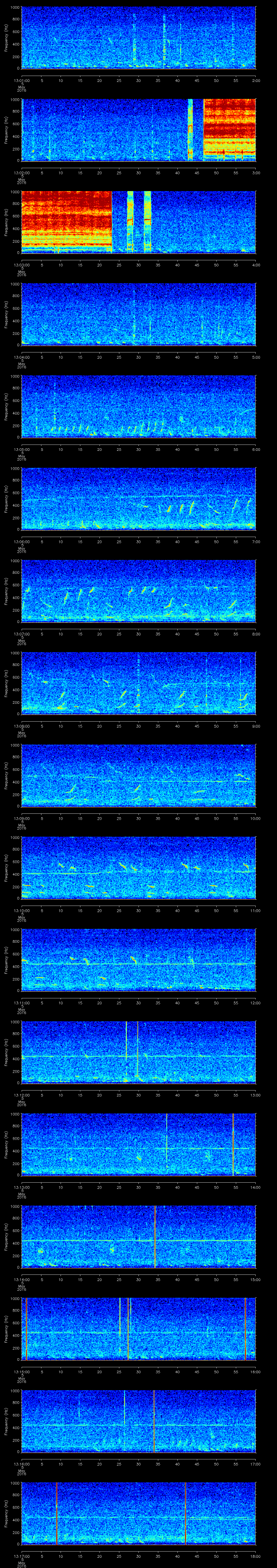277x1568 pixels.
Task: Click the 13:07:00 start time label
Action: (21, 634)
